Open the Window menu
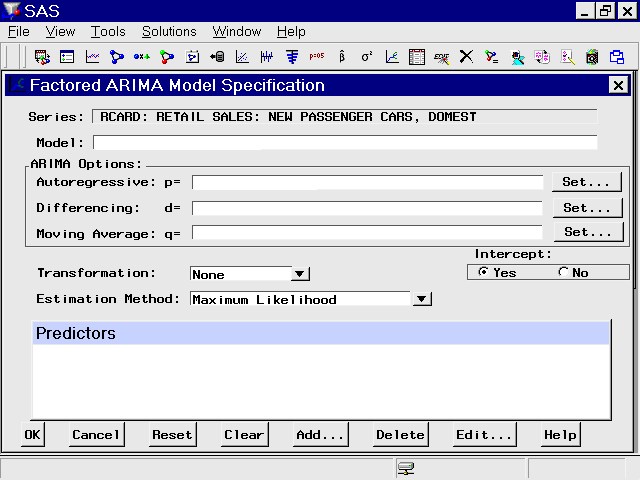Screen dimensions: 640x480 [x=237, y=31]
